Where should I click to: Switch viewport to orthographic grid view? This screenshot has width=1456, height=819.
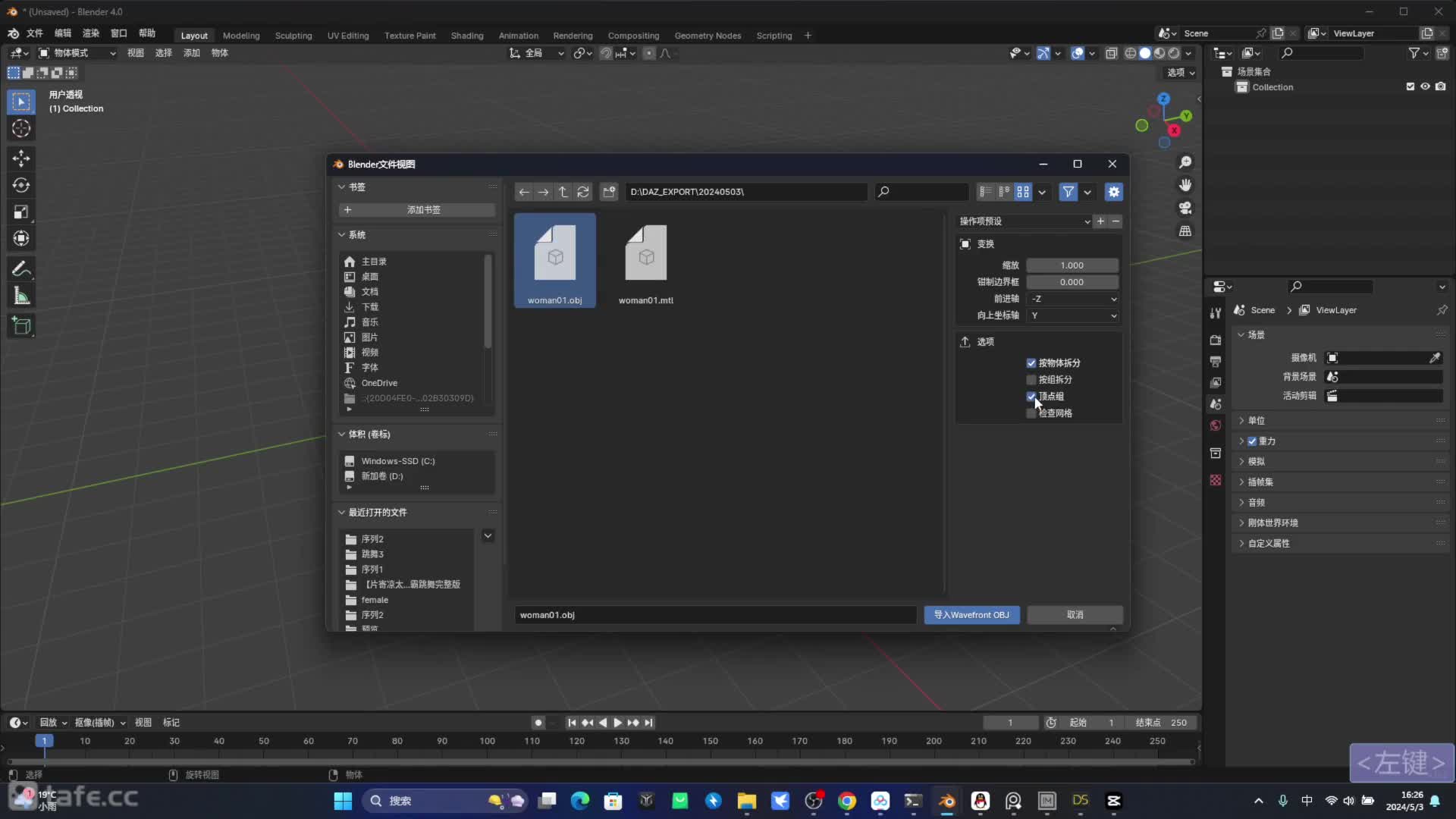coord(1185,231)
